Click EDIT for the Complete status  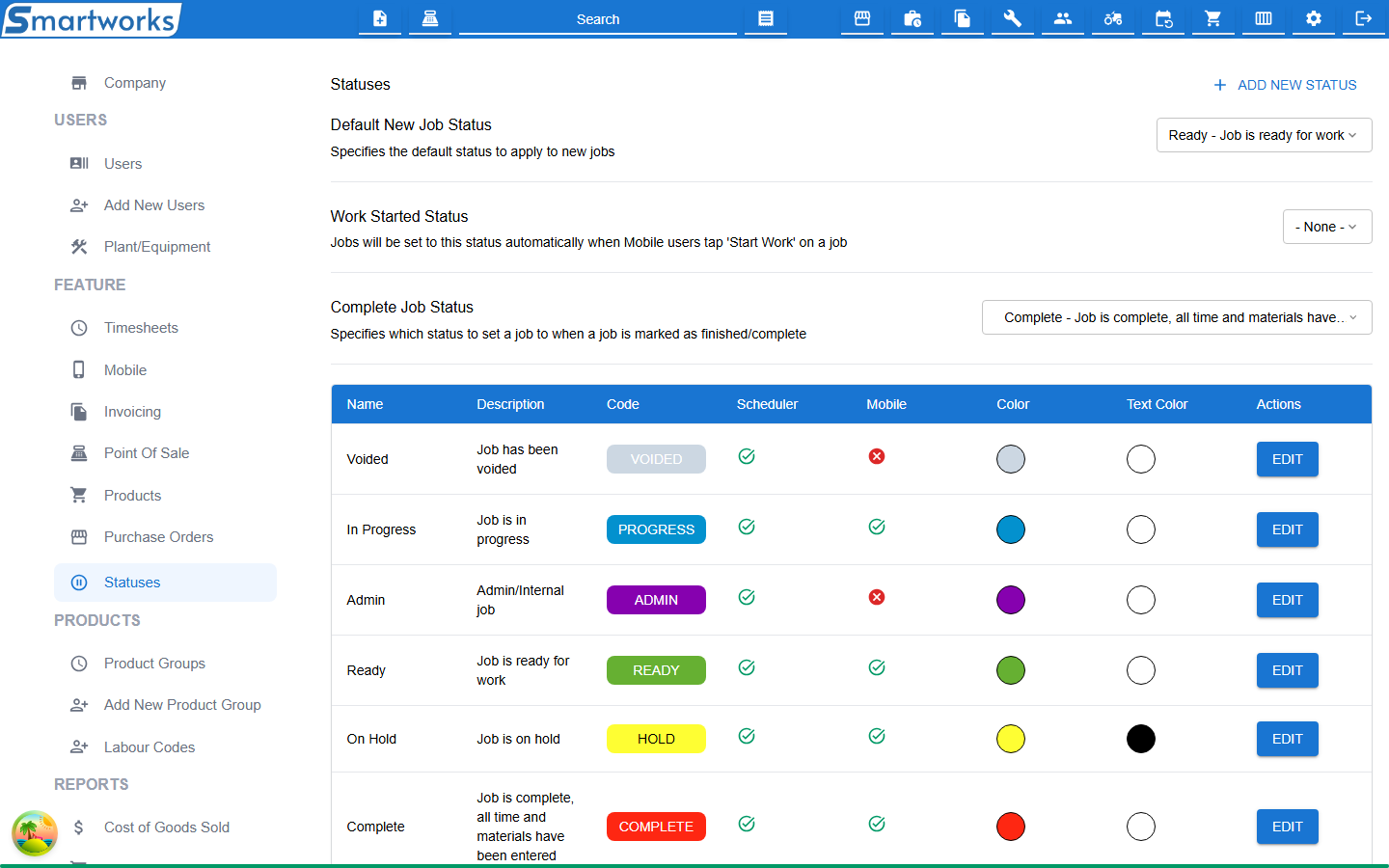[x=1287, y=827]
